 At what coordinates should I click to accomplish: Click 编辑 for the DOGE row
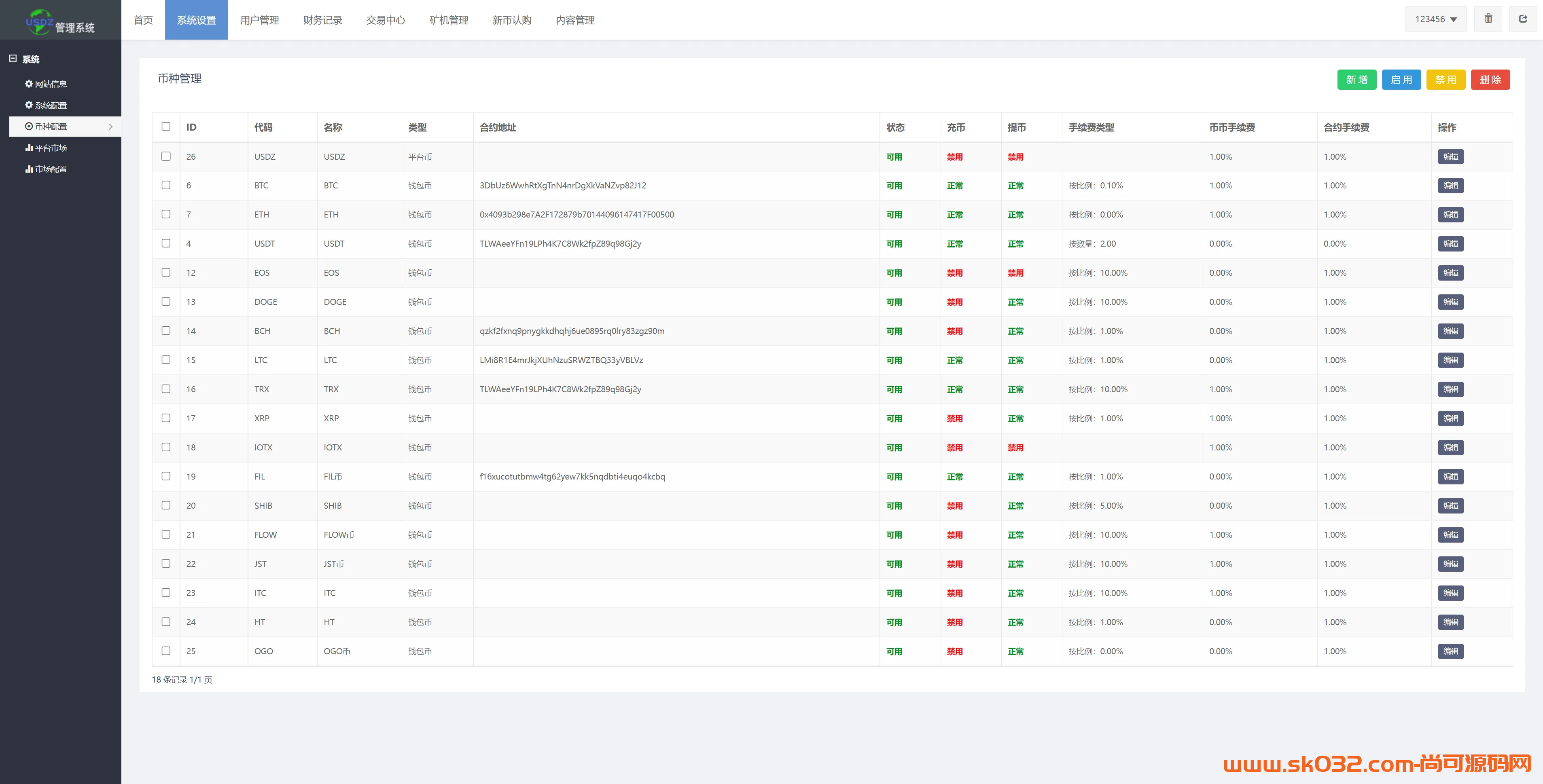tap(1451, 302)
